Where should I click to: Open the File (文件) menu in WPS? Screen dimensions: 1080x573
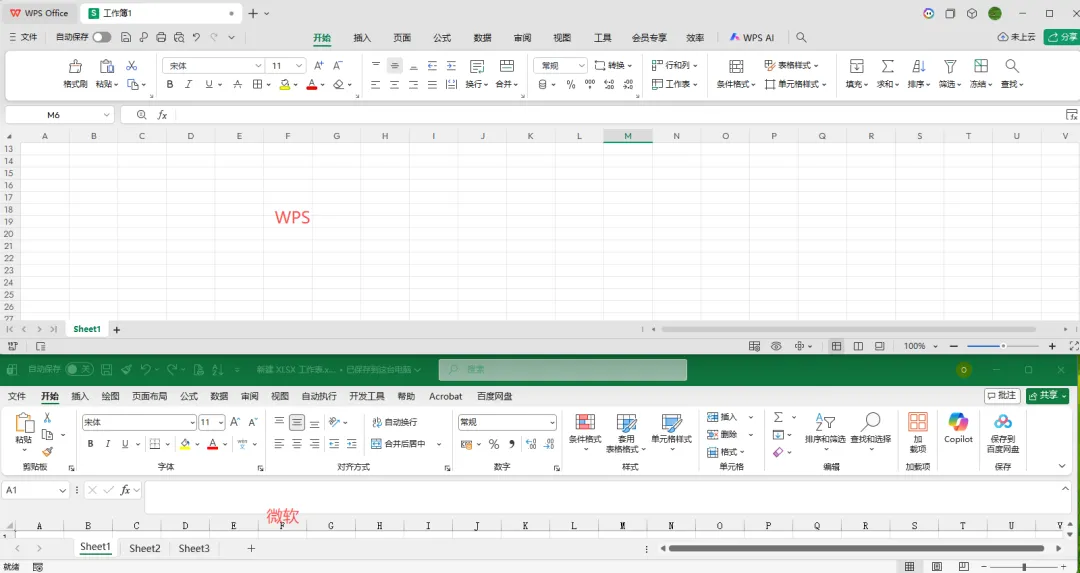pos(23,37)
